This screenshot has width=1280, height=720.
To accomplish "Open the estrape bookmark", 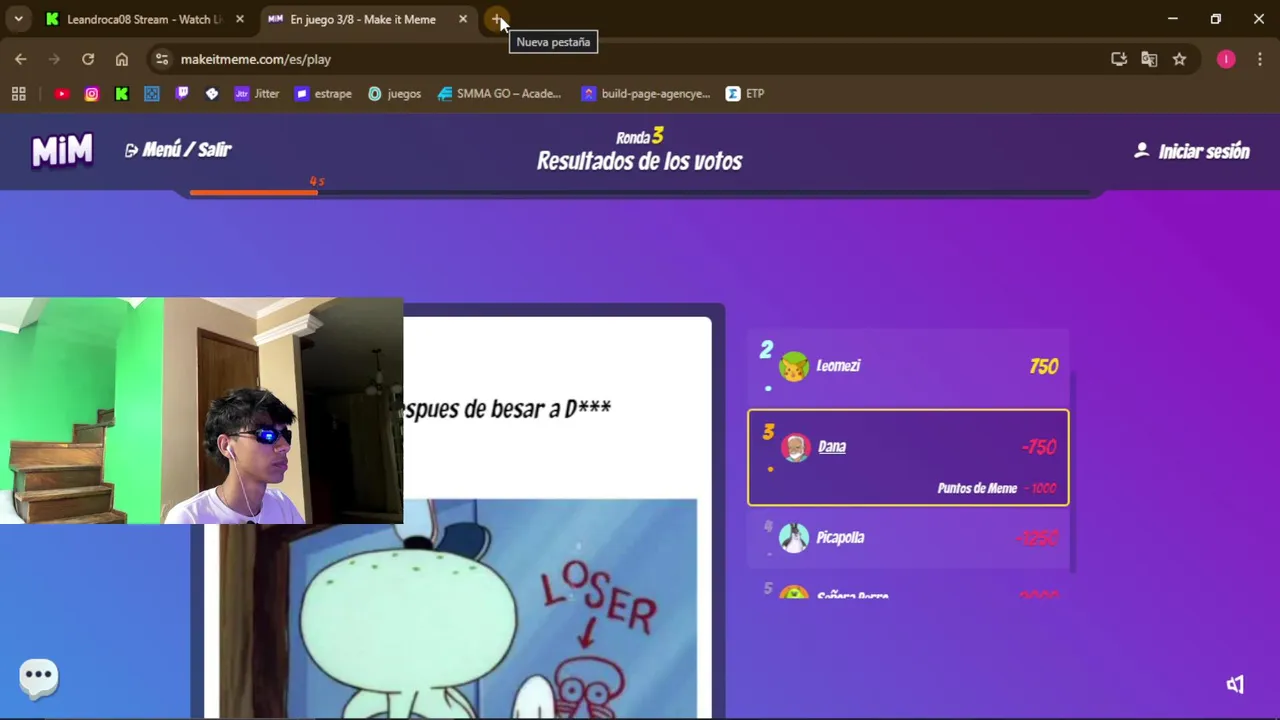I will 323,94.
